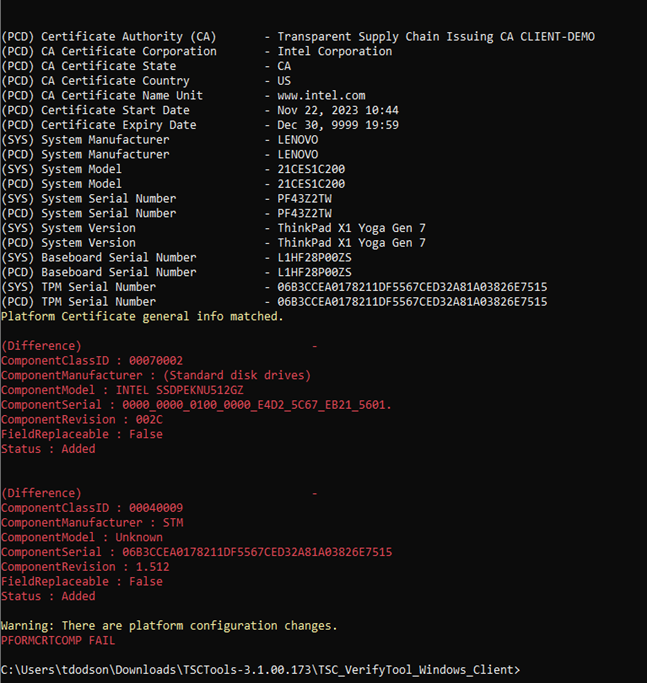Click 'ComponentClassID : 00070002' line

pyautogui.click(x=92, y=361)
